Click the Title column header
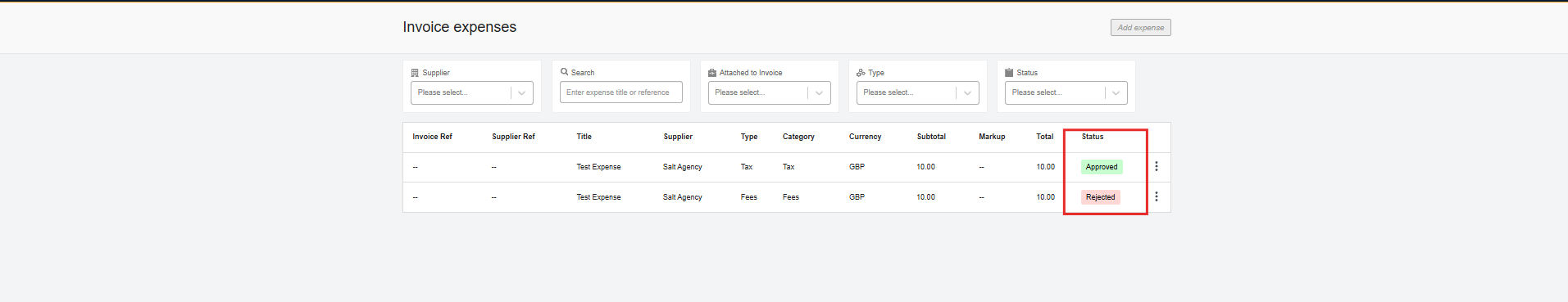This screenshot has width=1568, height=302. click(584, 137)
